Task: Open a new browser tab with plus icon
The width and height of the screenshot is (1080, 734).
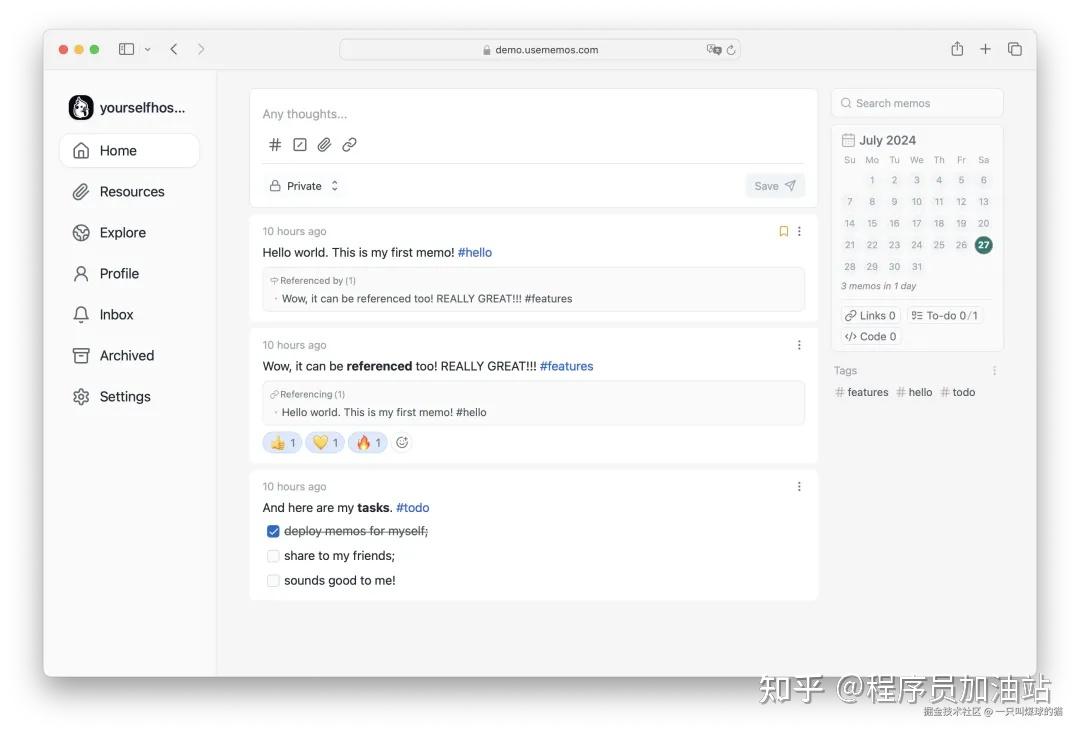Action: (x=985, y=49)
